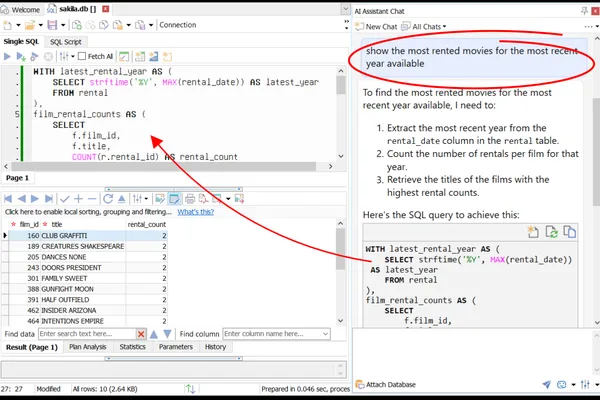600x400 pixels.
Task: Click replace-in-editor icon with green arrows
Action: click(551, 232)
